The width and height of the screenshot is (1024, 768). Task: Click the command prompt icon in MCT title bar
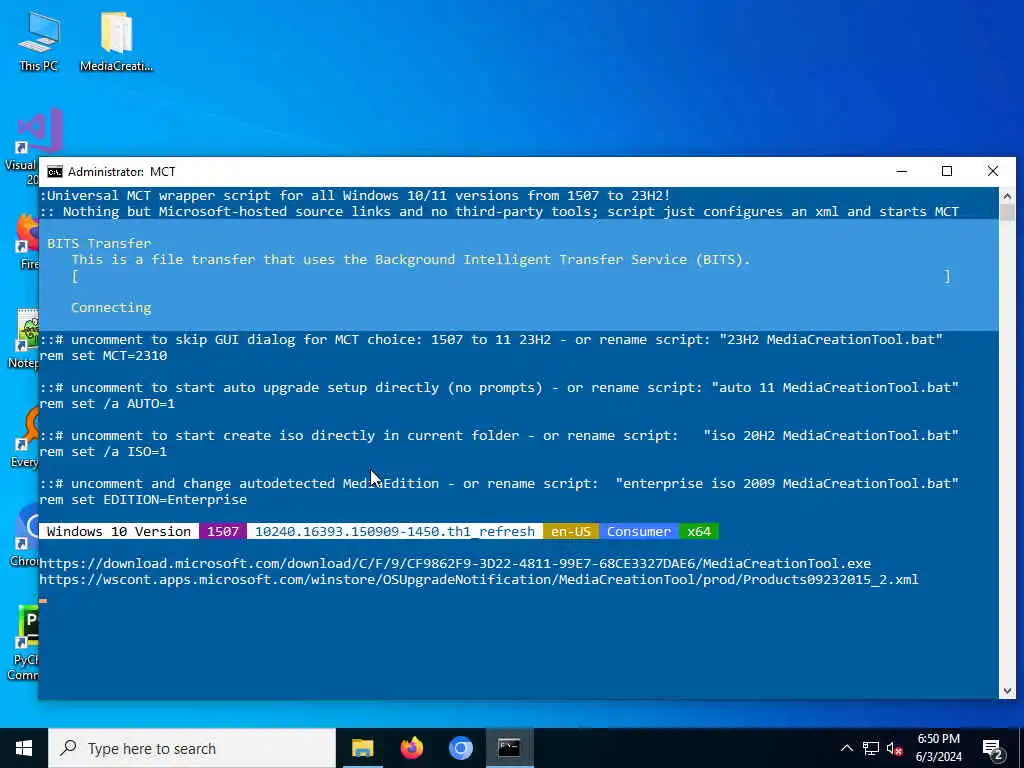tap(55, 172)
